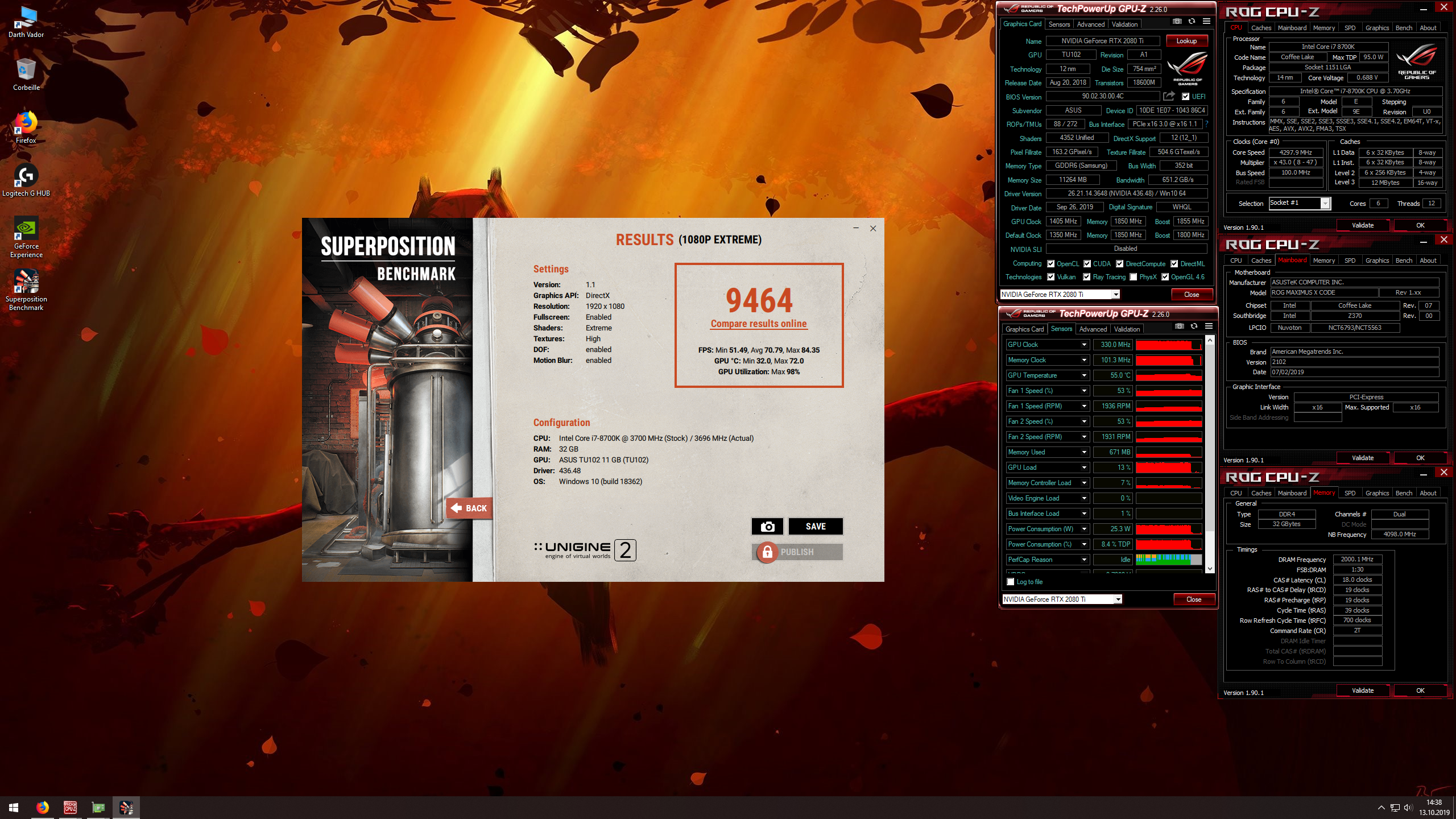This screenshot has height=819, width=1456.
Task: Open the Corbeille recycle bin icon
Action: (x=26, y=74)
